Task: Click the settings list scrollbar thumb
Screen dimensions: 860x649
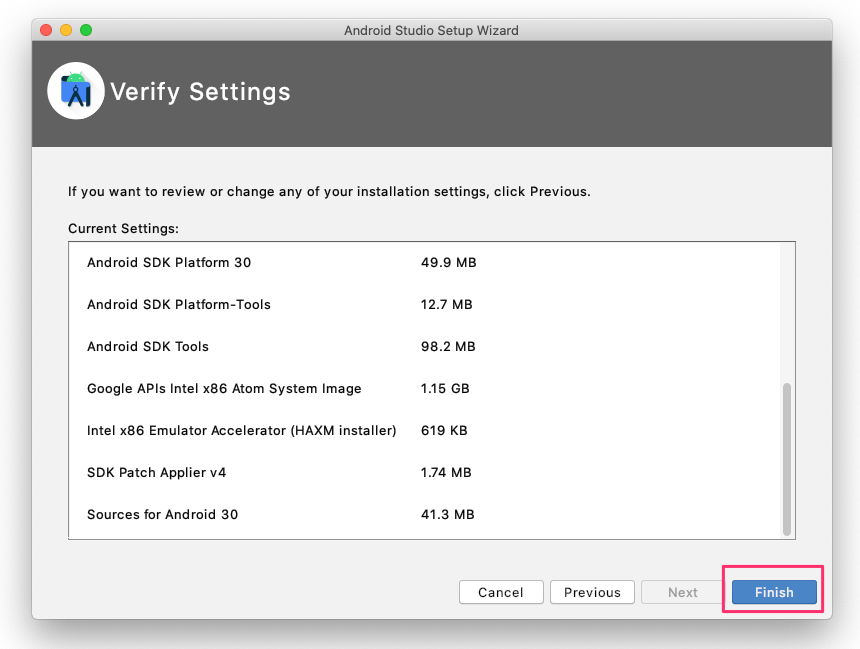Action: (x=787, y=459)
